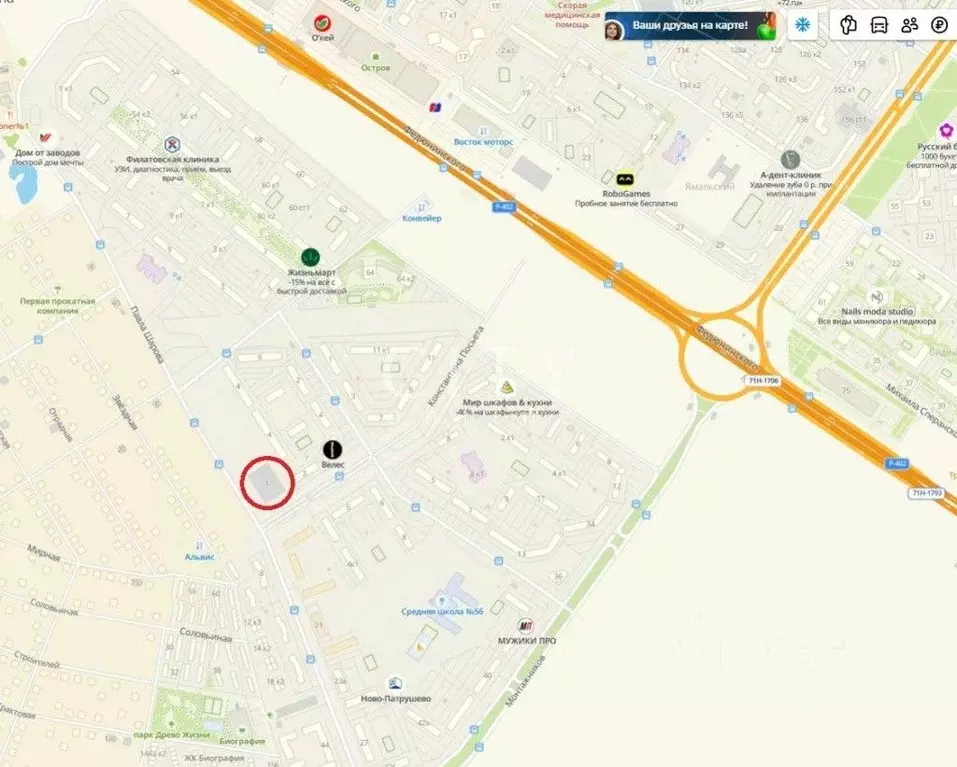Select the Nails moda studio marker
Viewport: 957px width, 767px height.
point(877,297)
